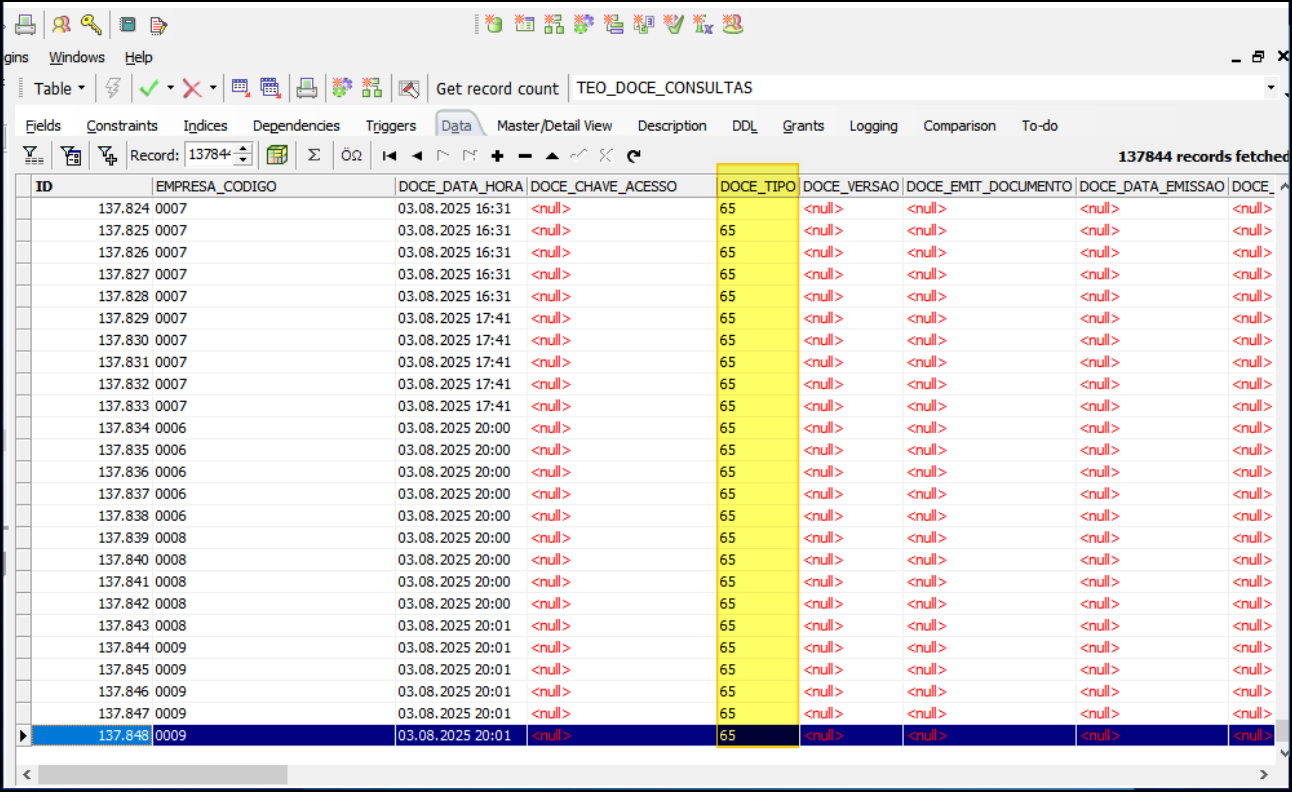The image size is (1292, 792).
Task: Click the picture-with-pen icon before Get record count
Action: click(407, 88)
